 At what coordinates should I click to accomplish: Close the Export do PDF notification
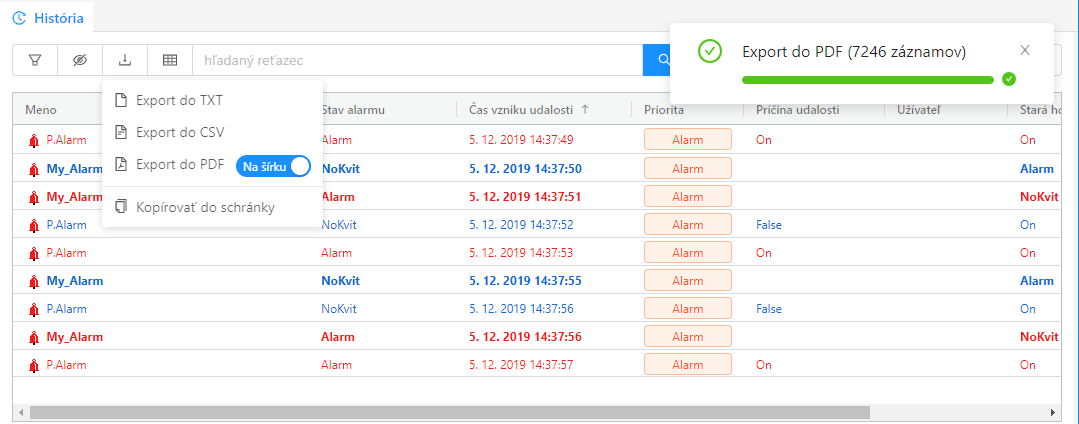[1024, 50]
